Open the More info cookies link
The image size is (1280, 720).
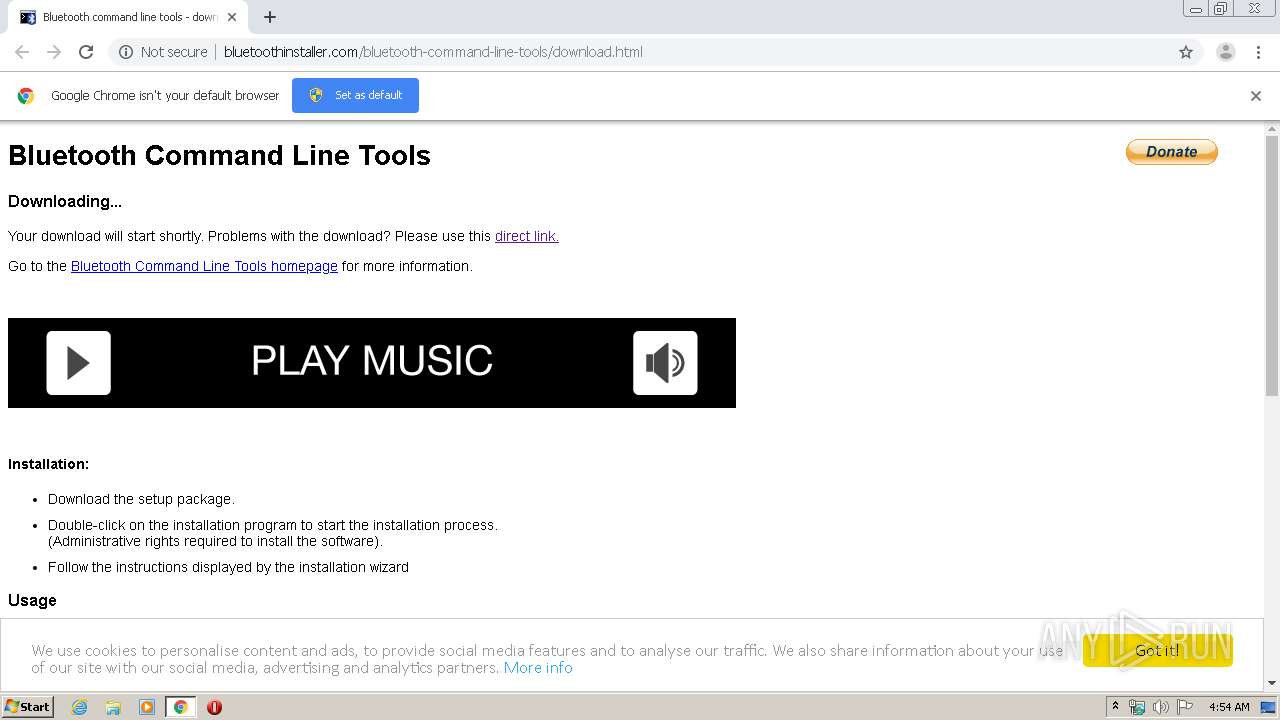pos(538,668)
